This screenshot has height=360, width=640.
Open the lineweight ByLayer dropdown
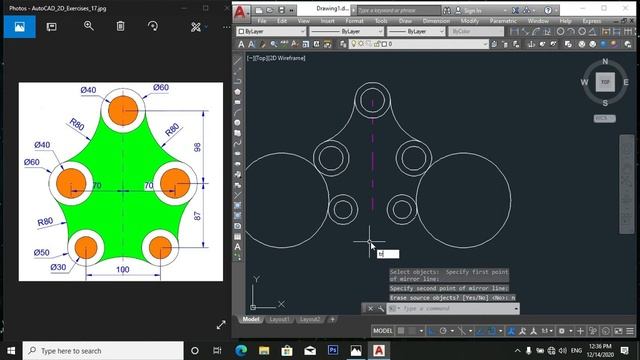tap(416, 31)
